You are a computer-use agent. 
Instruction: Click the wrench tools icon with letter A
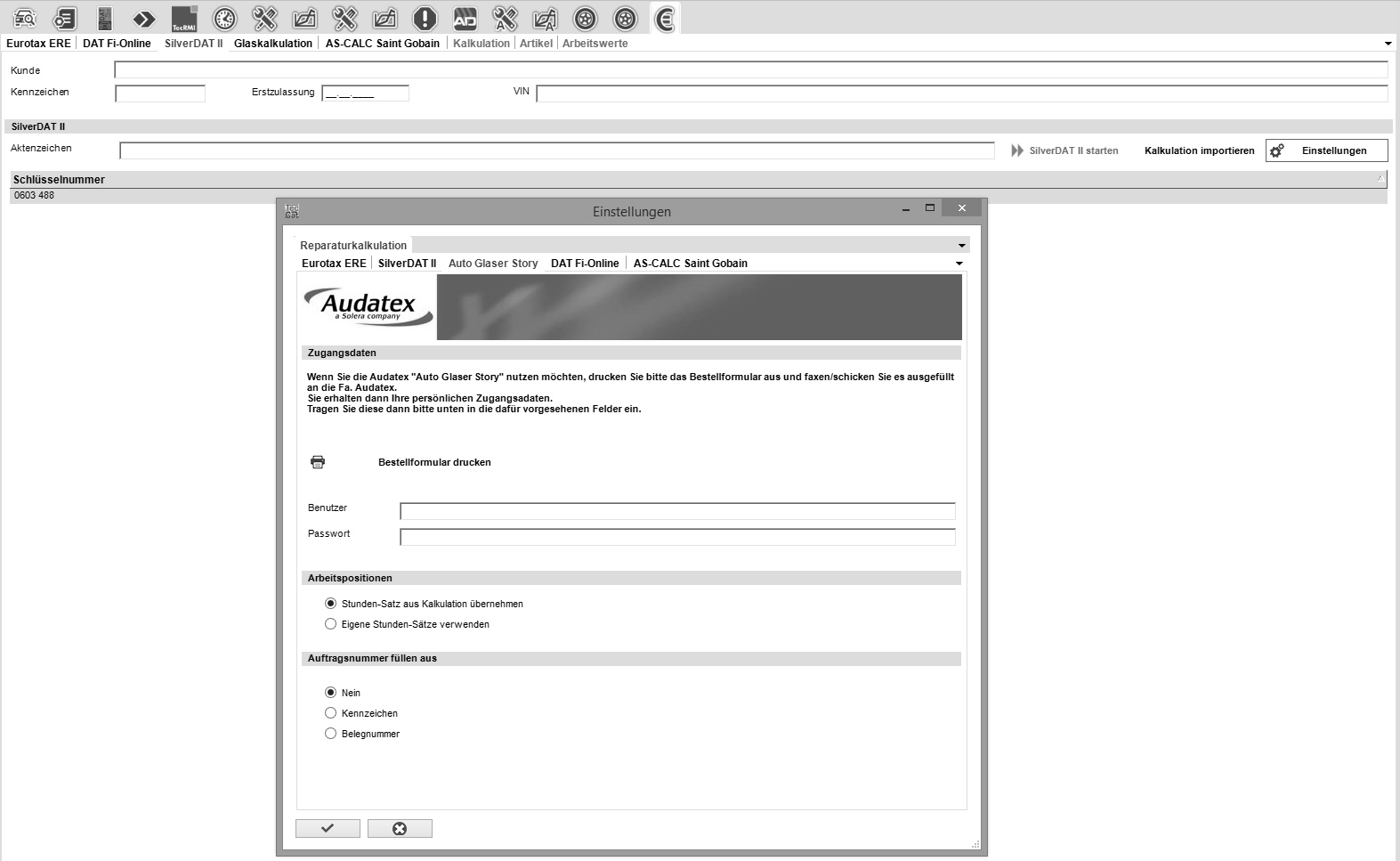[505, 18]
